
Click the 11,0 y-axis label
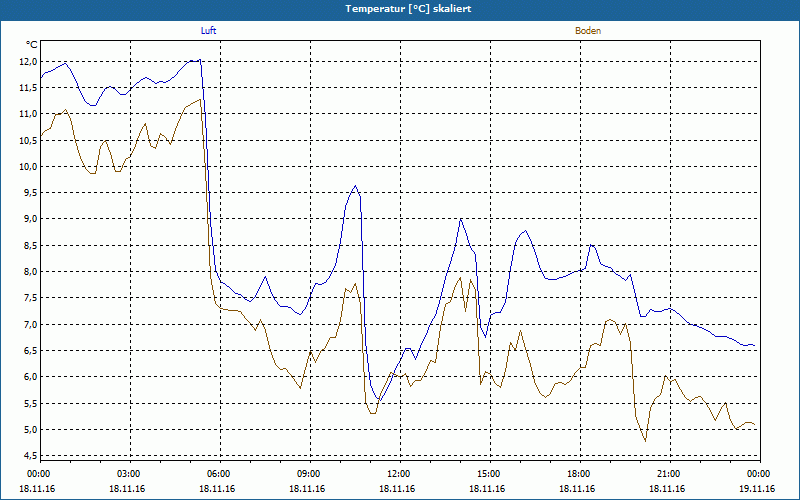29,114
